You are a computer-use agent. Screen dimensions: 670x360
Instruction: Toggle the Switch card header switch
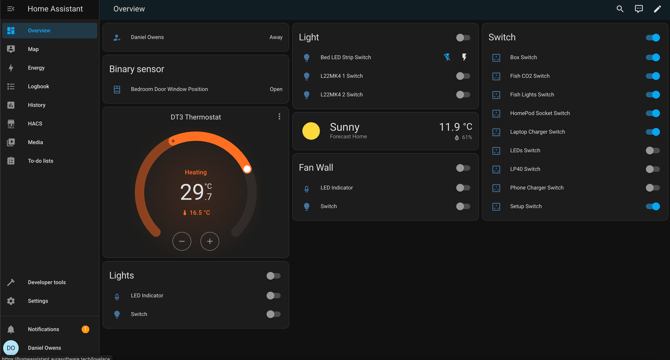(653, 38)
